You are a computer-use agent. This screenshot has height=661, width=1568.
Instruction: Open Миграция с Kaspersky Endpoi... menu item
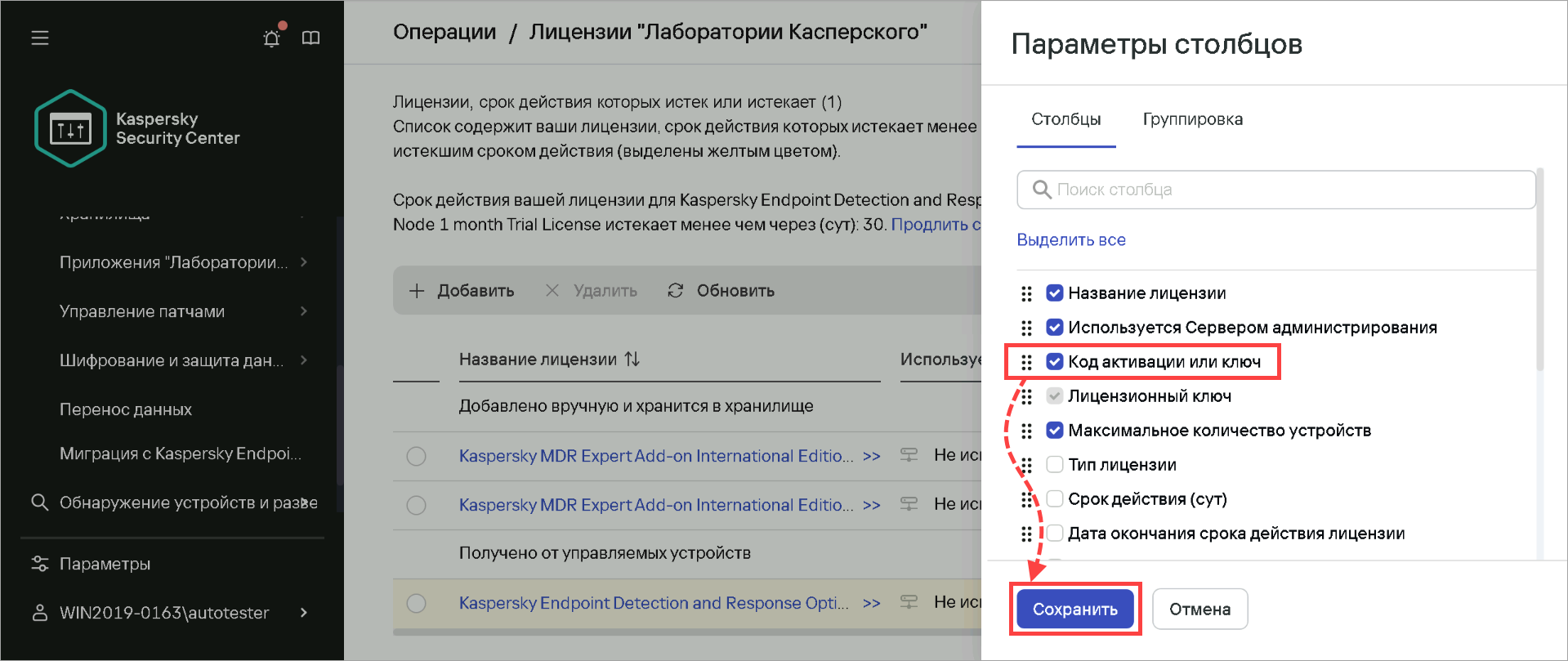181,453
